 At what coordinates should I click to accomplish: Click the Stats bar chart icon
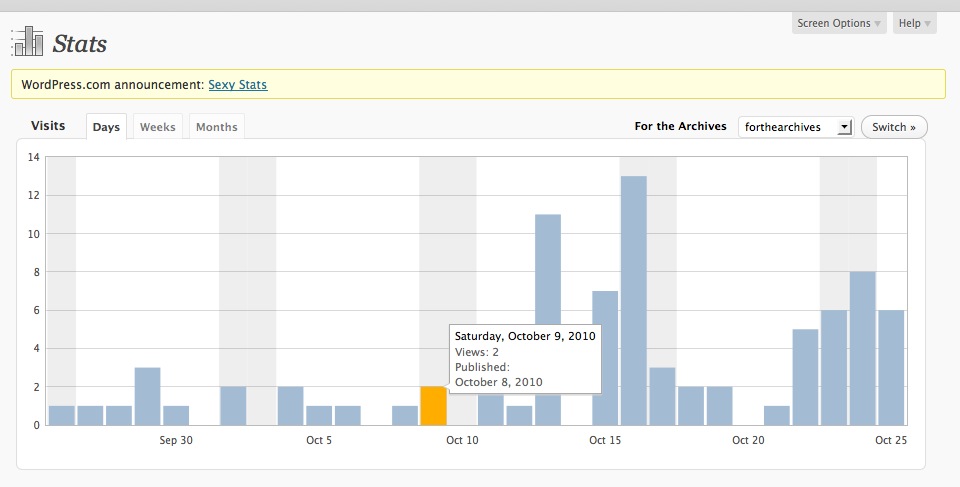27,42
